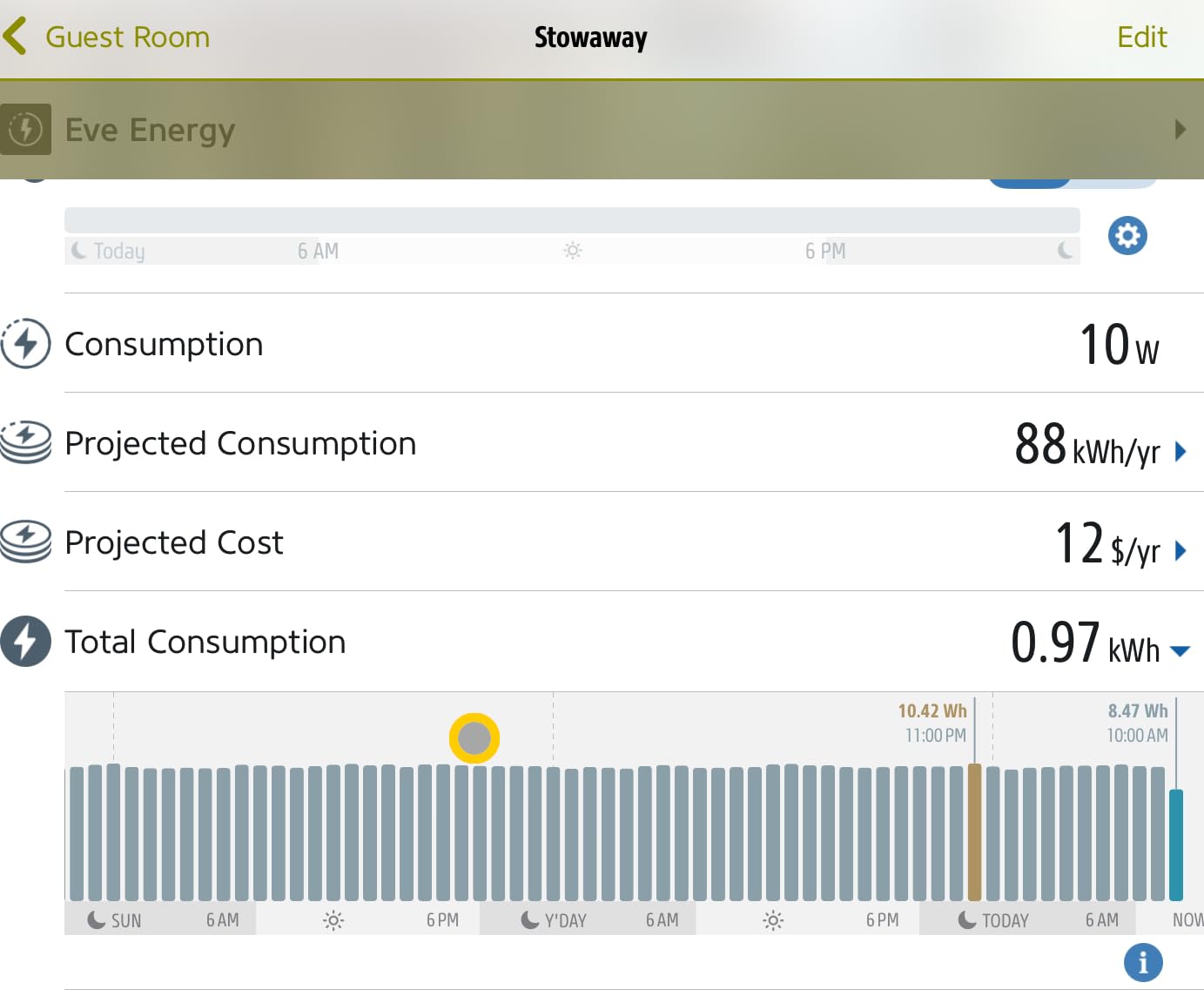Viewport: 1204px width, 1003px height.
Task: Expand Projected Cost 12 $/yr details
Action: pyautogui.click(x=1180, y=550)
